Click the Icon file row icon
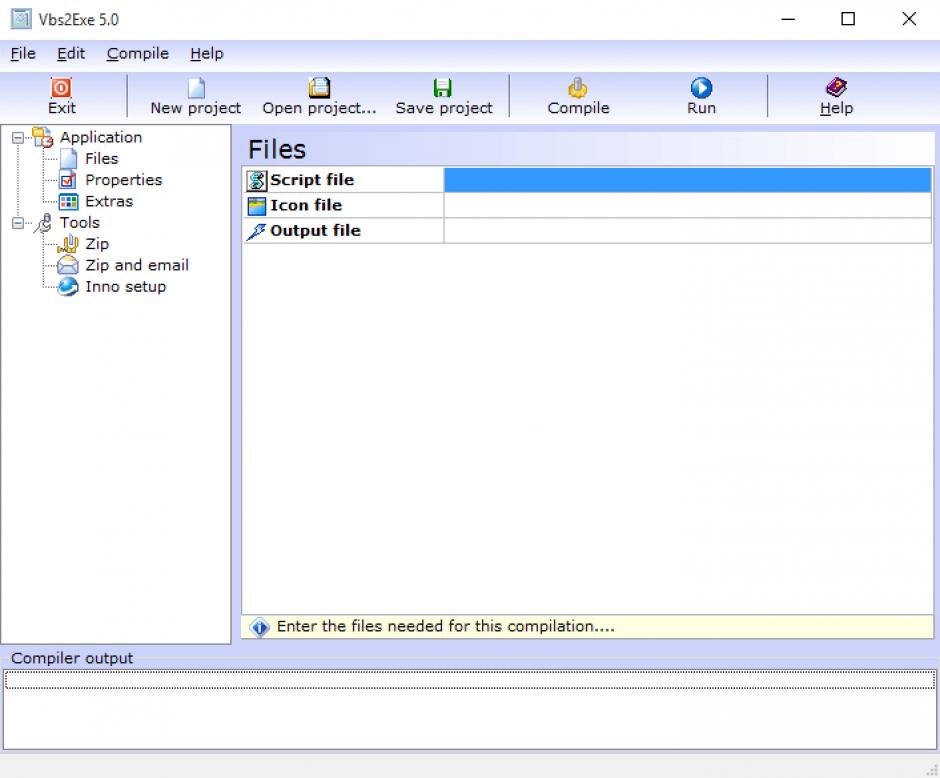 tap(257, 206)
